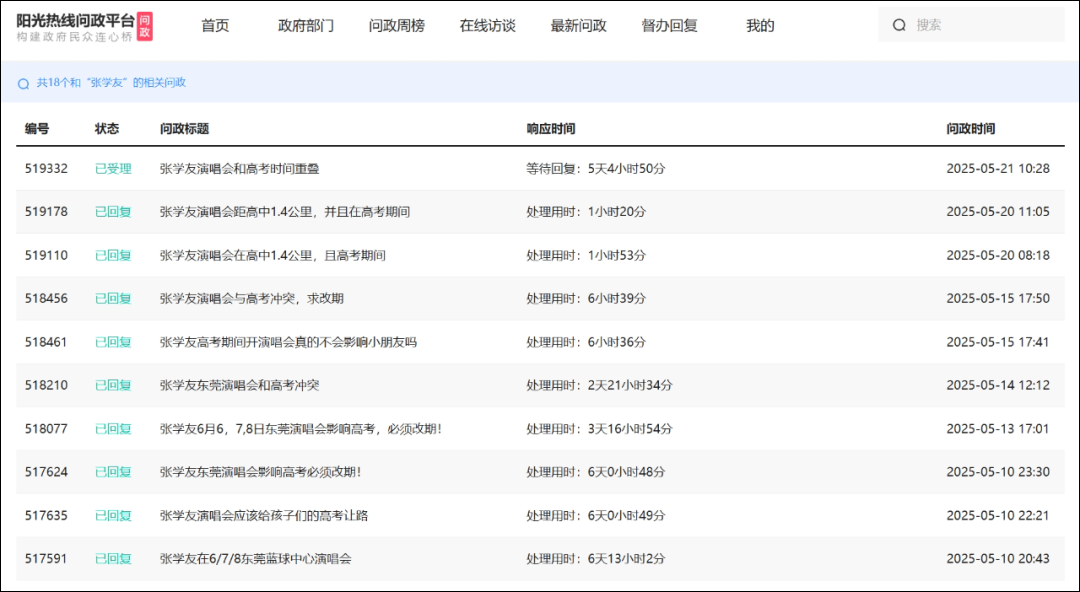Navigate to 最新问政 page
This screenshot has width=1080, height=592.
click(578, 26)
